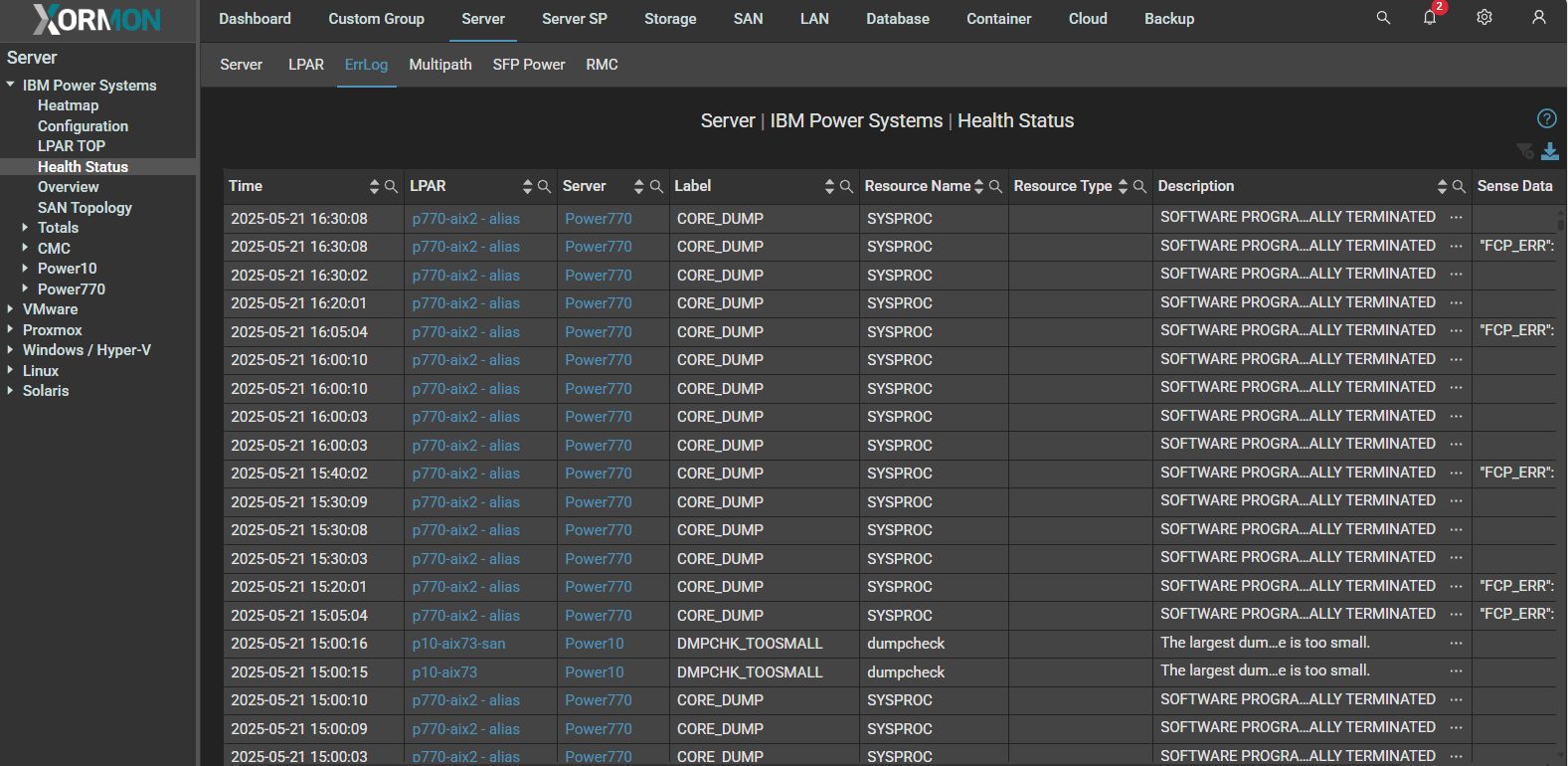This screenshot has height=766, width=1568.
Task: Collapse IBM Power Systems tree node
Action: [x=11, y=85]
